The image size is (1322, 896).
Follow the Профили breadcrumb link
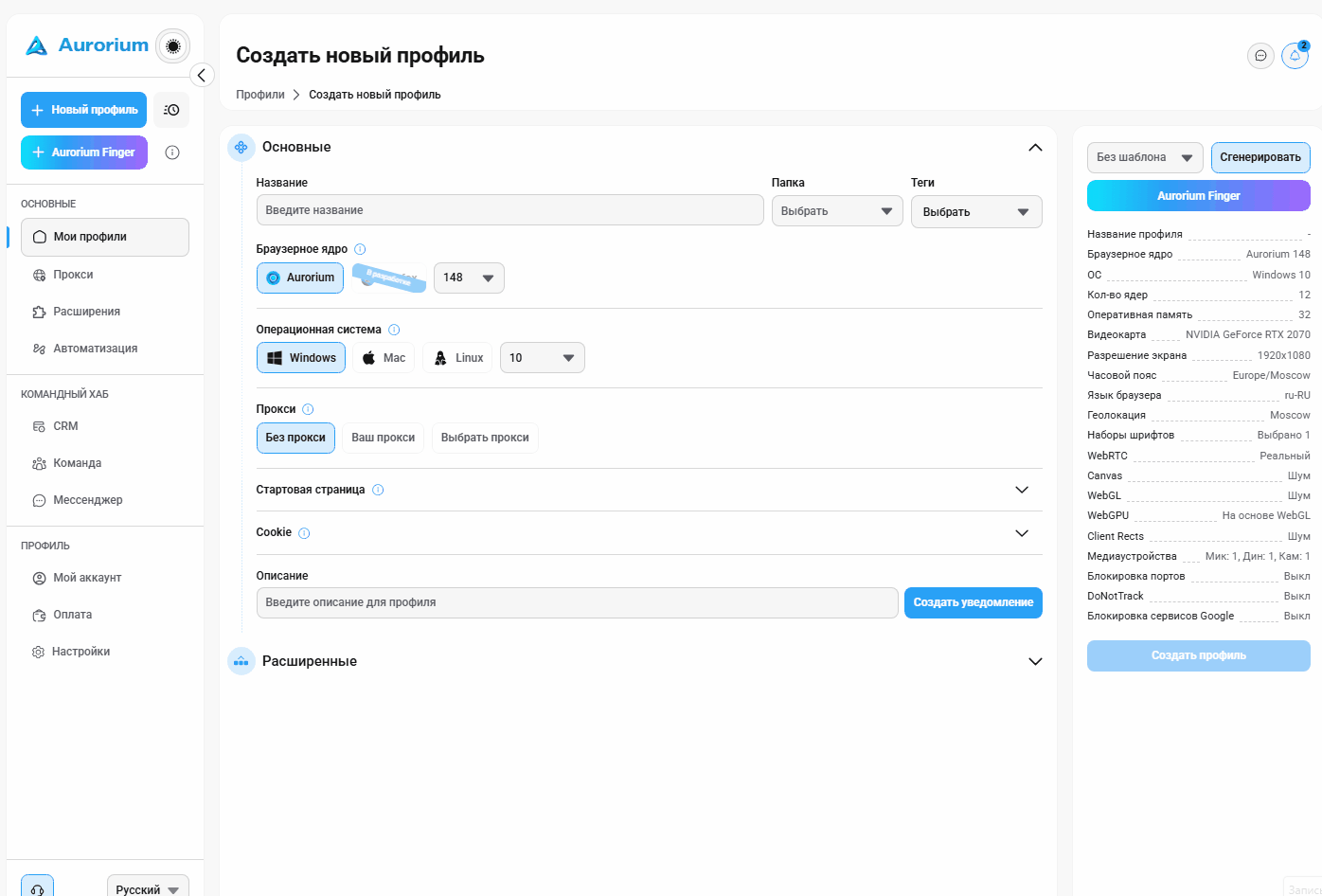tap(260, 95)
